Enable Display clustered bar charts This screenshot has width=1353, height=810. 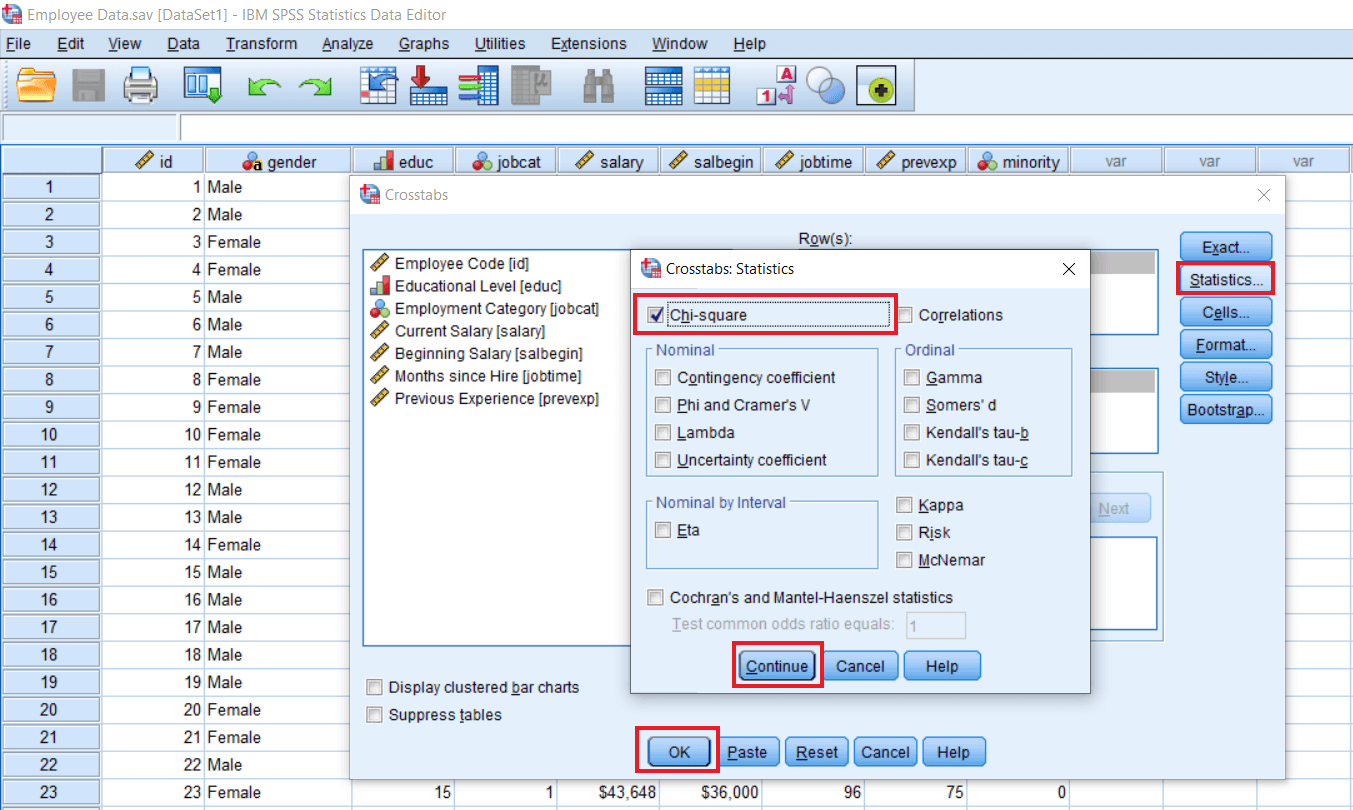[x=374, y=687]
